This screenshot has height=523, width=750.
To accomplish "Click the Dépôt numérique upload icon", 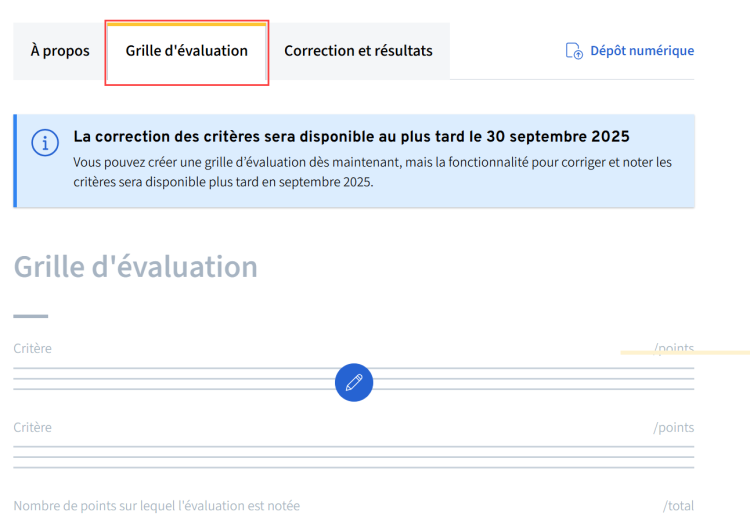I will click(x=574, y=51).
